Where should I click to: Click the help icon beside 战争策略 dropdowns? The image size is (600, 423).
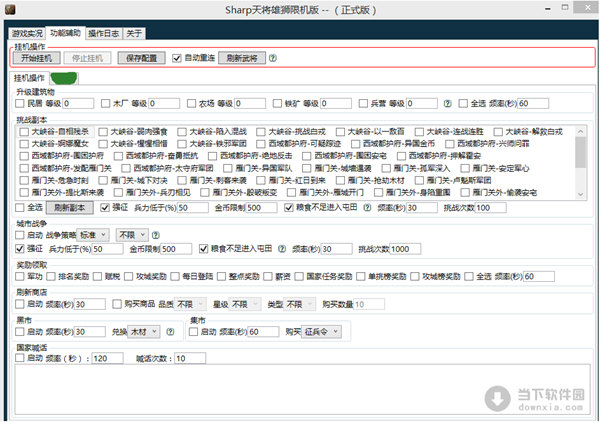point(155,235)
